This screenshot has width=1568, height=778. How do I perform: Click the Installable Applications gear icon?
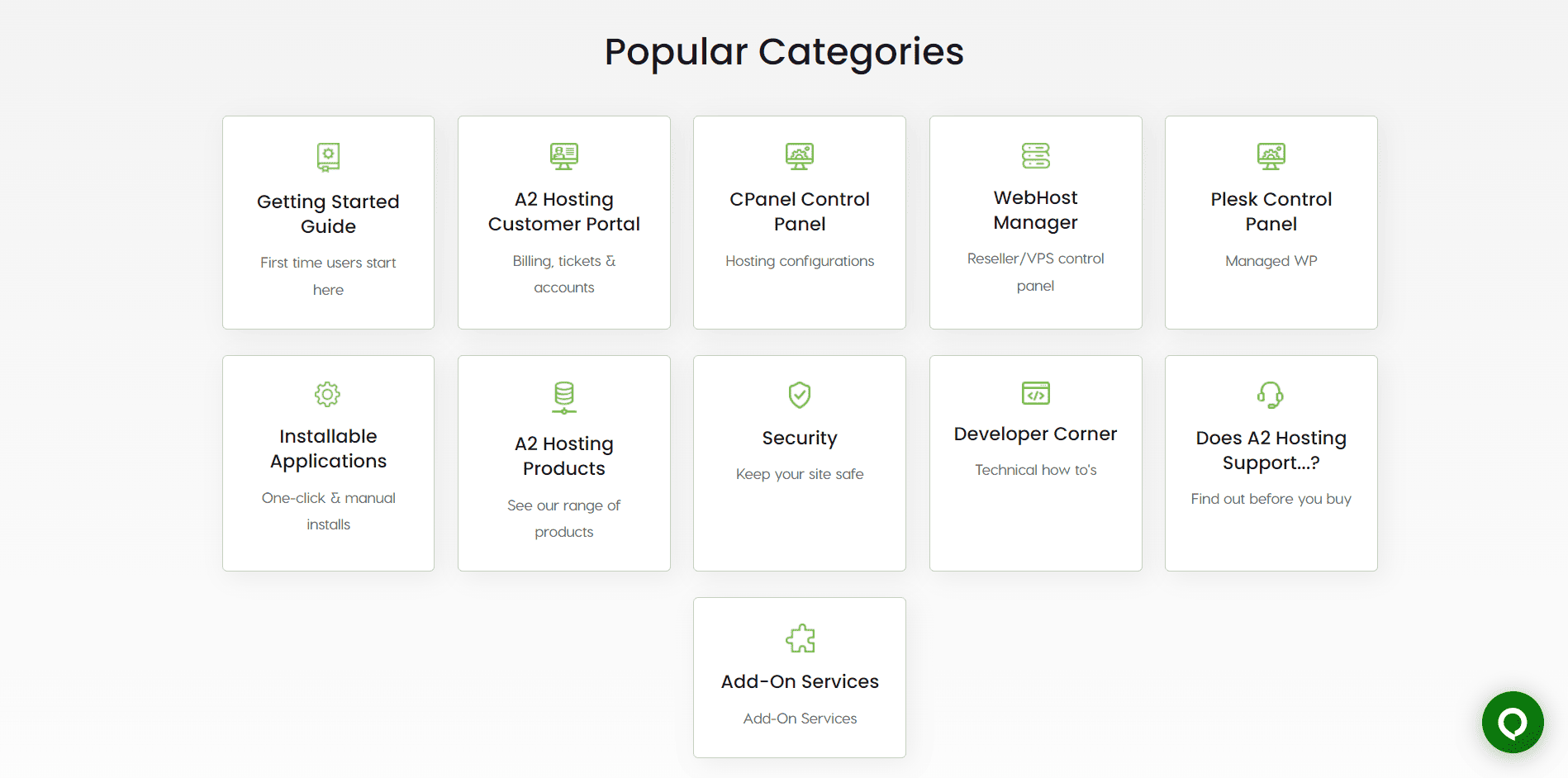[x=328, y=394]
